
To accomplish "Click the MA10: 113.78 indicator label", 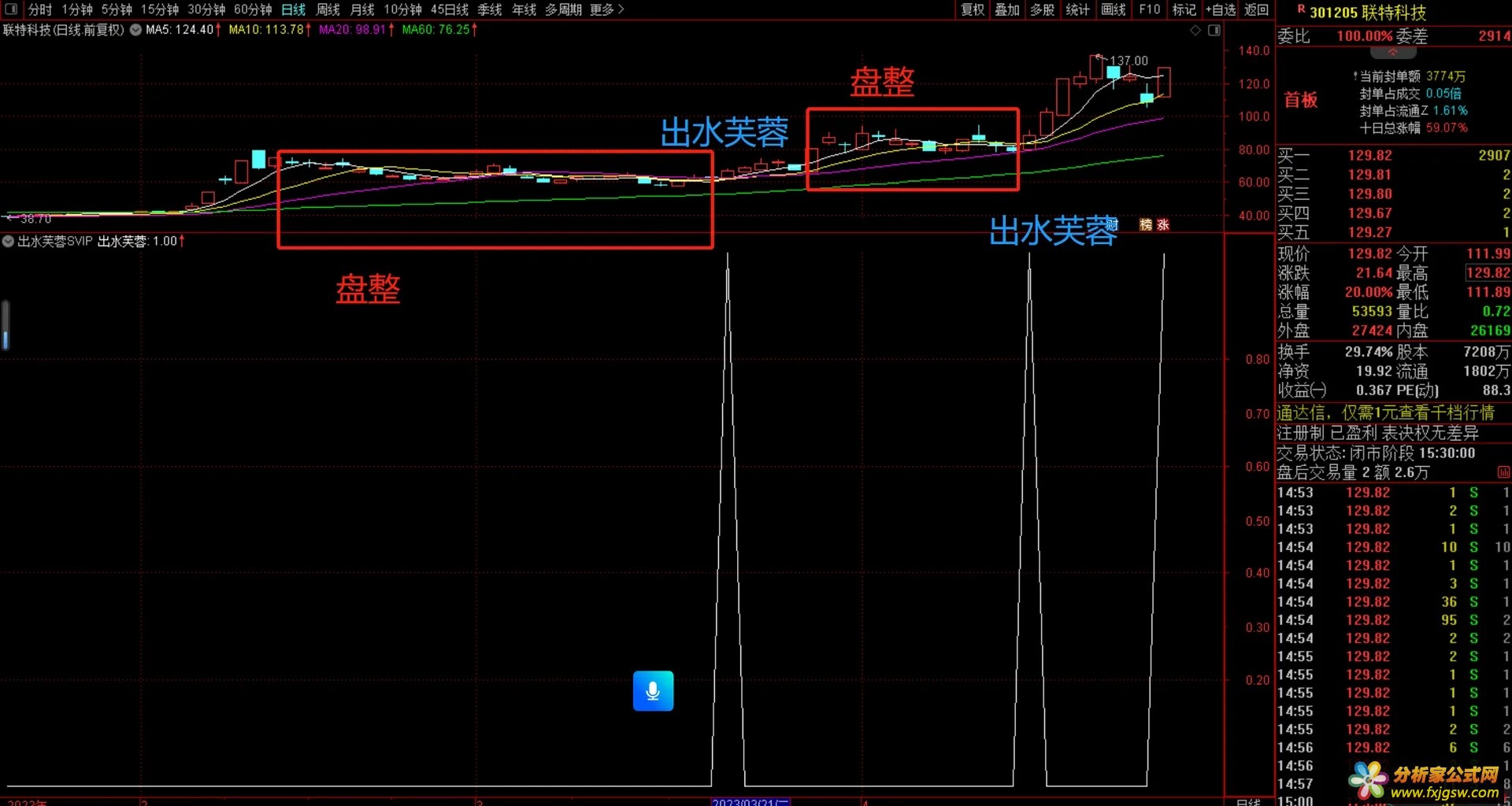I will tap(269, 30).
